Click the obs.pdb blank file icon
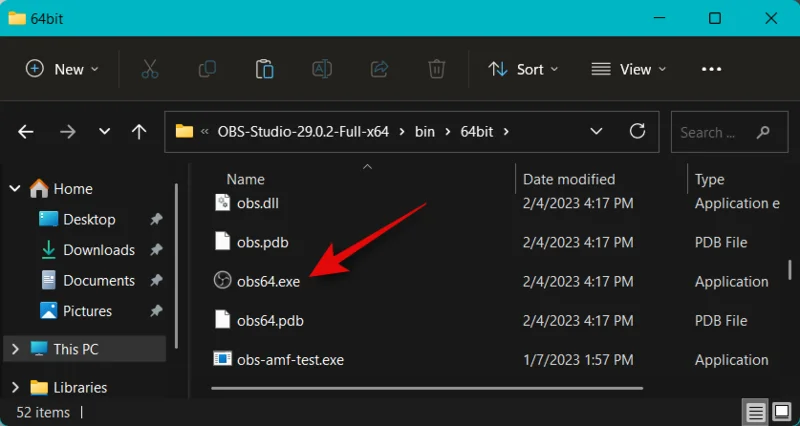The width and height of the screenshot is (800, 426). click(x=222, y=241)
